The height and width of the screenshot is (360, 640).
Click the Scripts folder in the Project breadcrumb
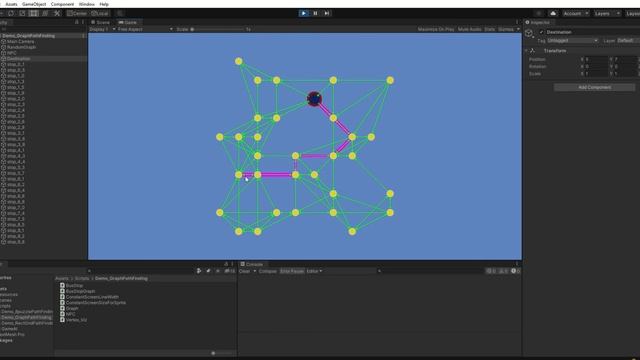point(82,278)
